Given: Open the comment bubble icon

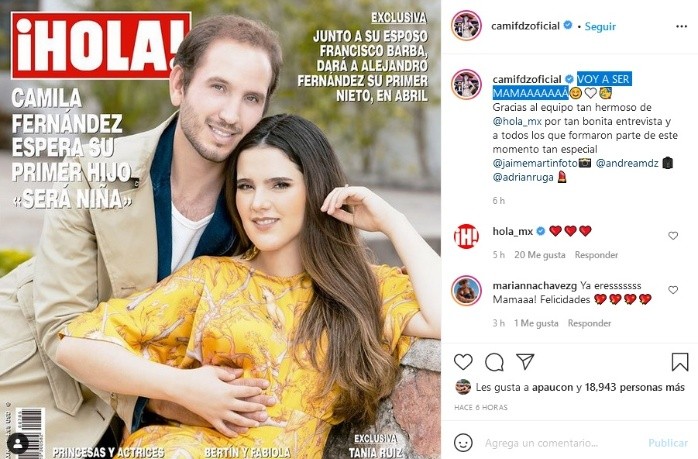Looking at the screenshot, I should pos(494,362).
